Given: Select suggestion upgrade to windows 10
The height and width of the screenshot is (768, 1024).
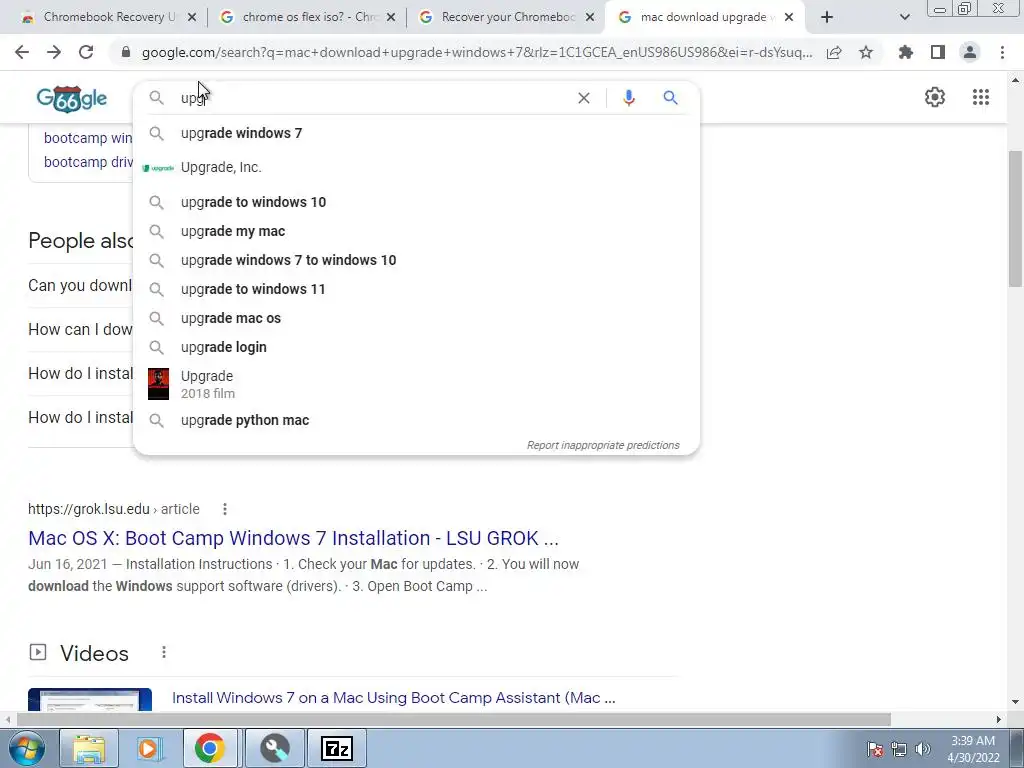Looking at the screenshot, I should (x=416, y=202).
